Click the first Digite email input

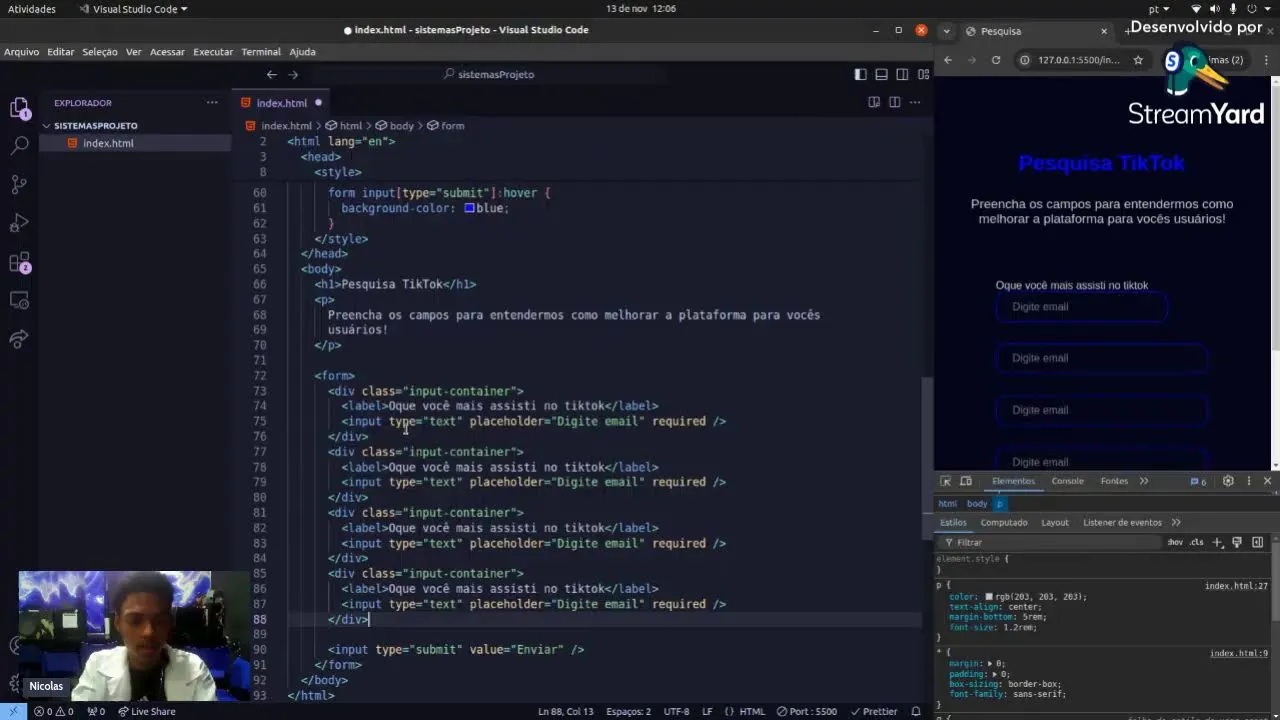click(1081, 307)
